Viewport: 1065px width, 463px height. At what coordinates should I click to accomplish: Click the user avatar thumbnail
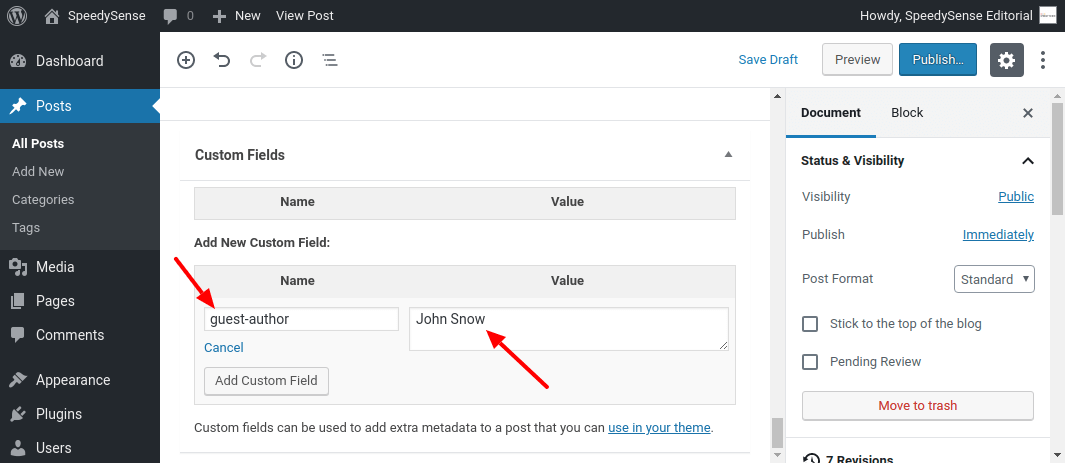click(x=1048, y=16)
